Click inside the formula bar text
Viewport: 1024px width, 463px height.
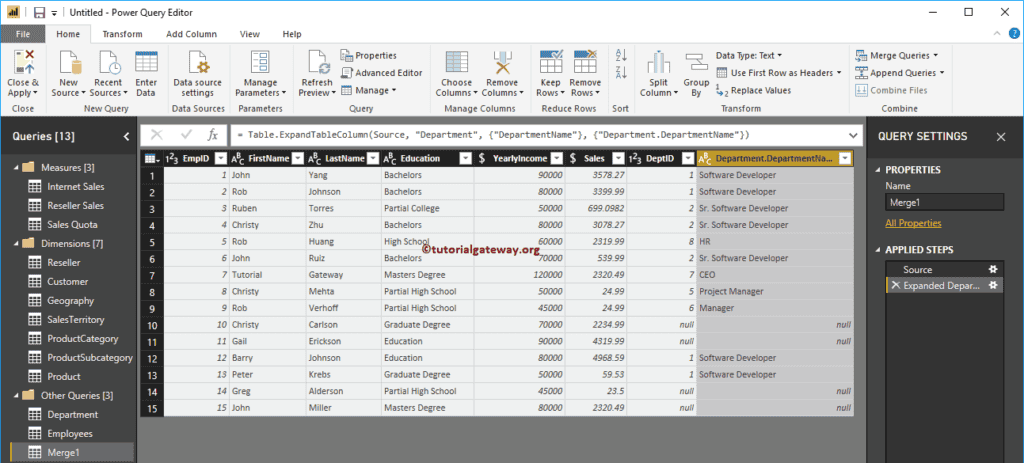493,135
